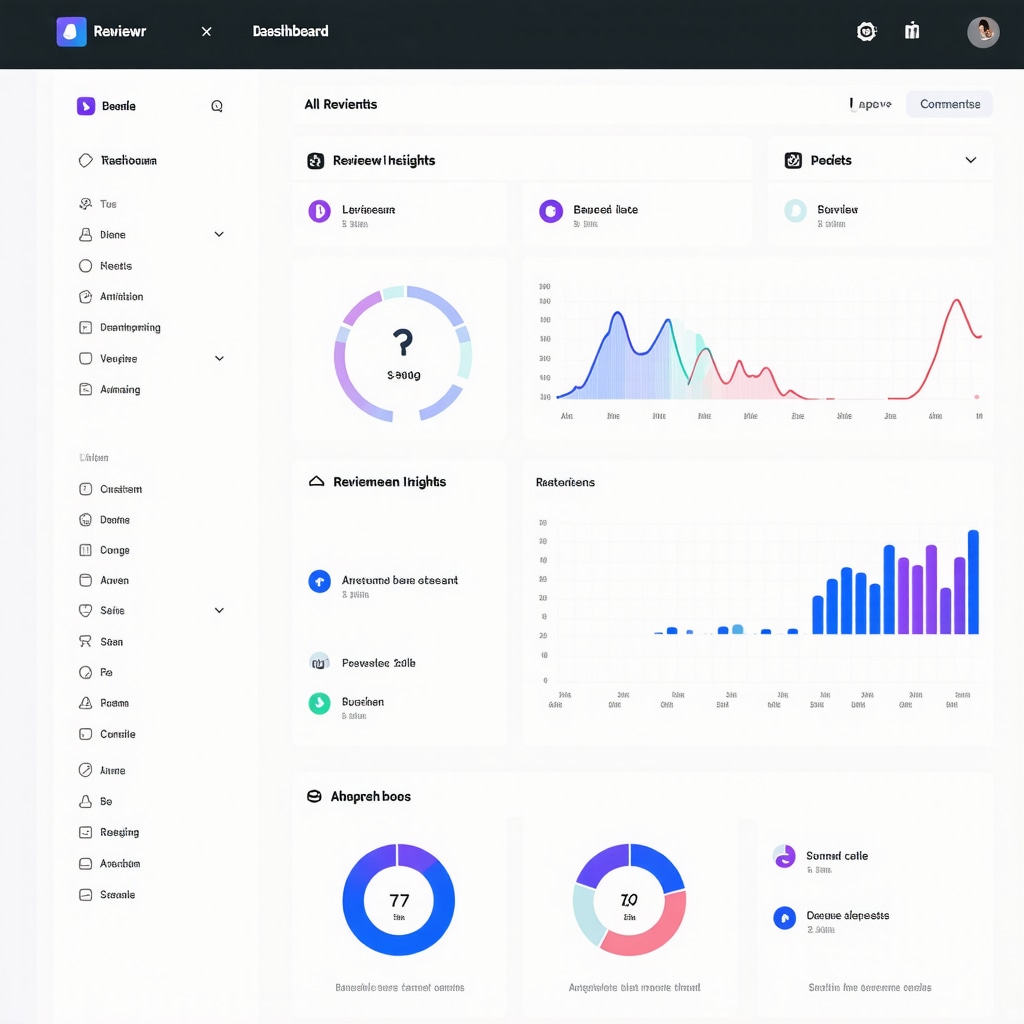Image resolution: width=1024 pixels, height=1024 pixels.
Task: Open the Poamo sidebar item
Action: [x=104, y=703]
